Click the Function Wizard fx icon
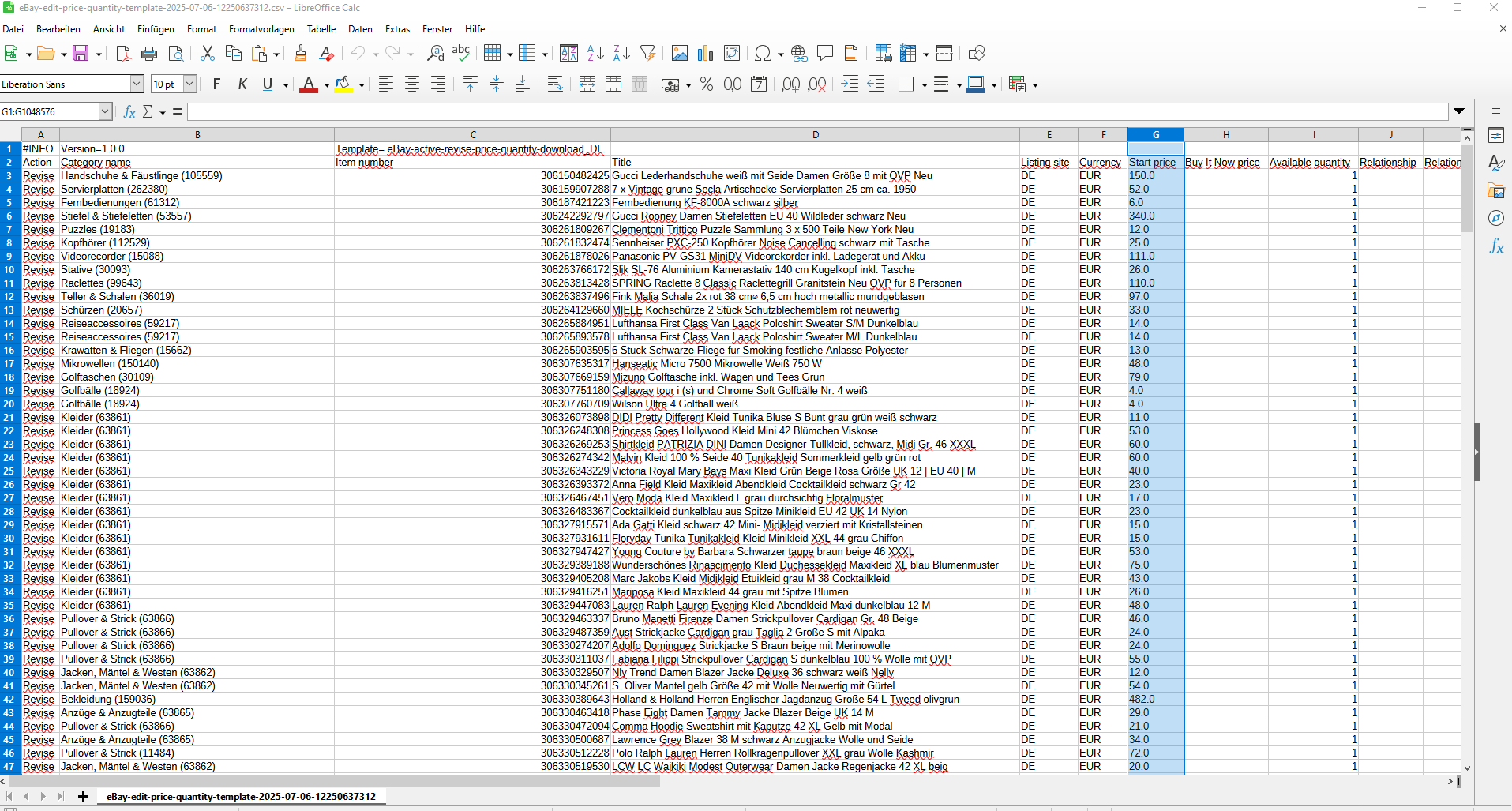 (129, 112)
